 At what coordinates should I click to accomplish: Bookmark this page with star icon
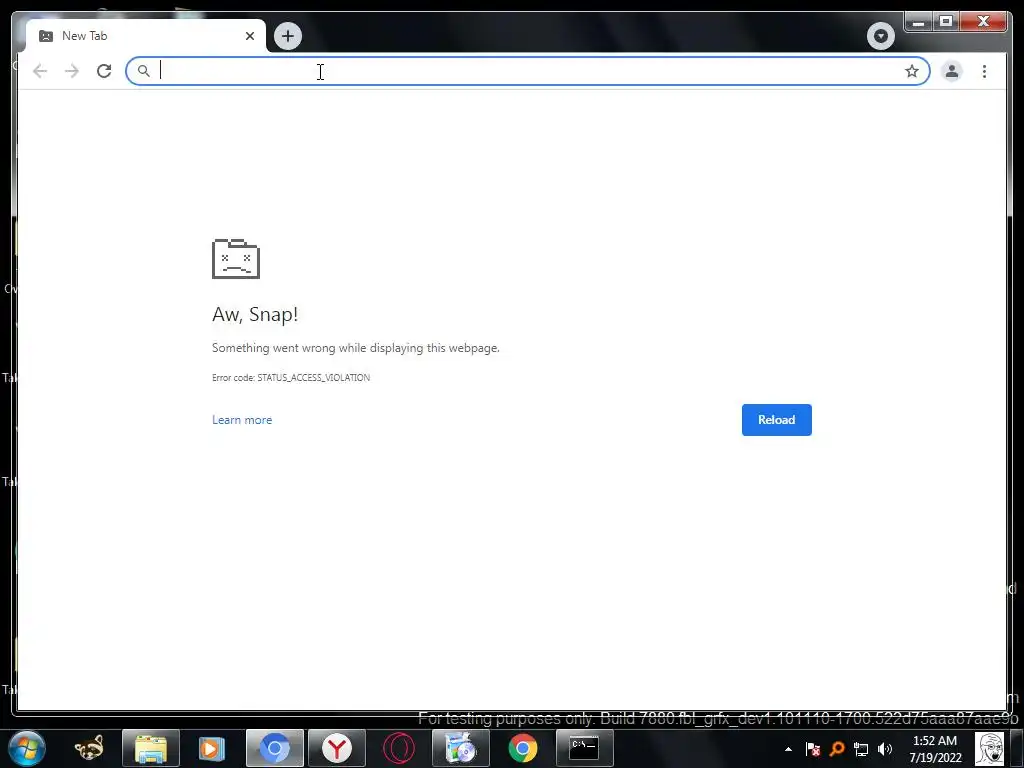[x=912, y=71]
